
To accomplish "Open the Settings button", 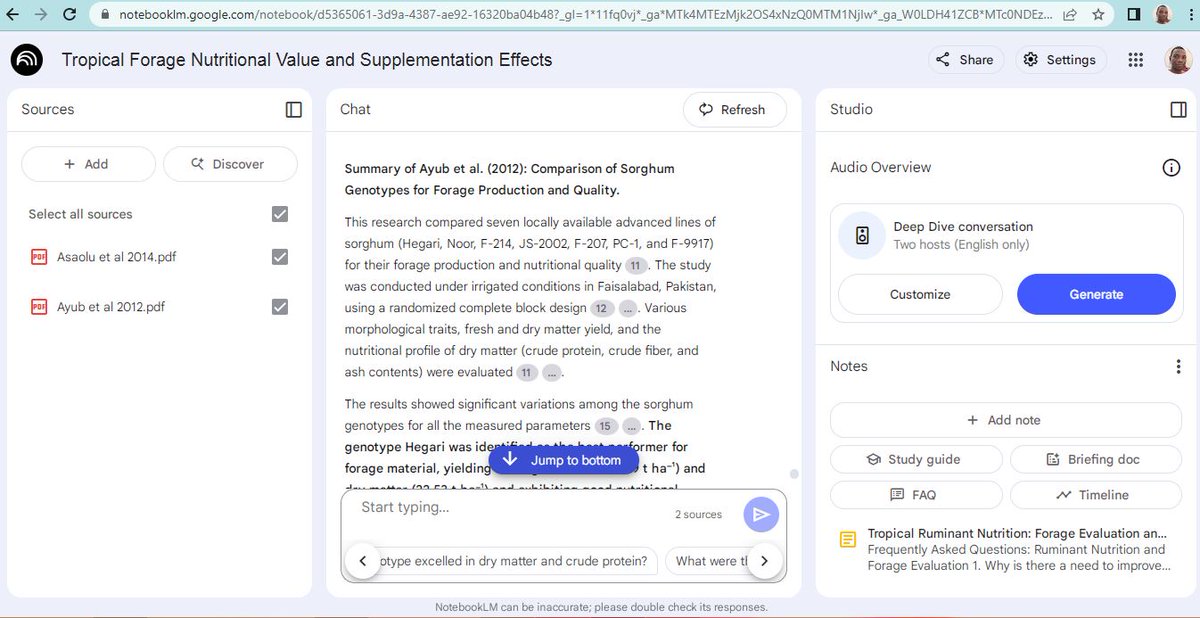I will pyautogui.click(x=1061, y=60).
